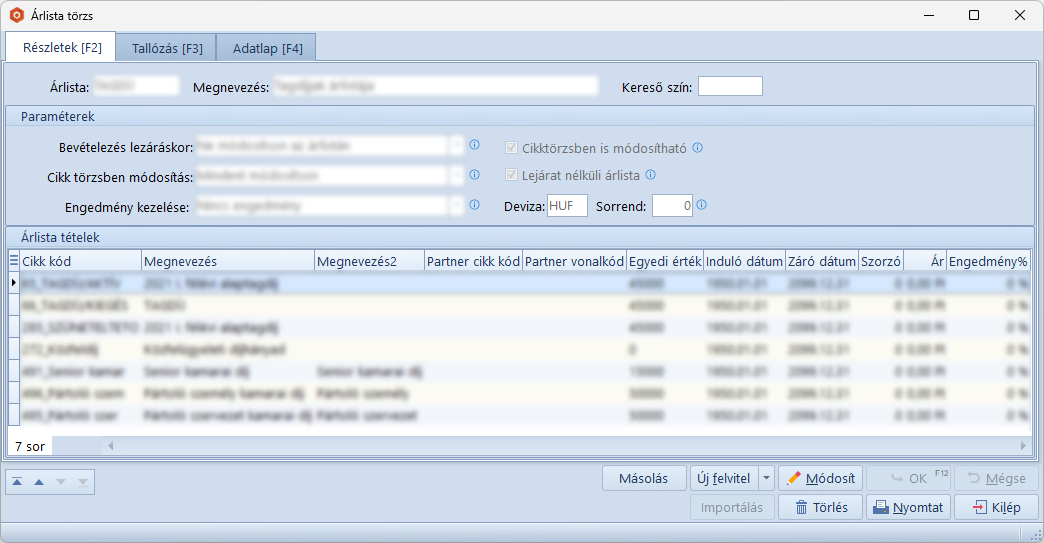Click info icon beside Lejárat nélküli árlista
The image size is (1044, 543).
(x=650, y=175)
